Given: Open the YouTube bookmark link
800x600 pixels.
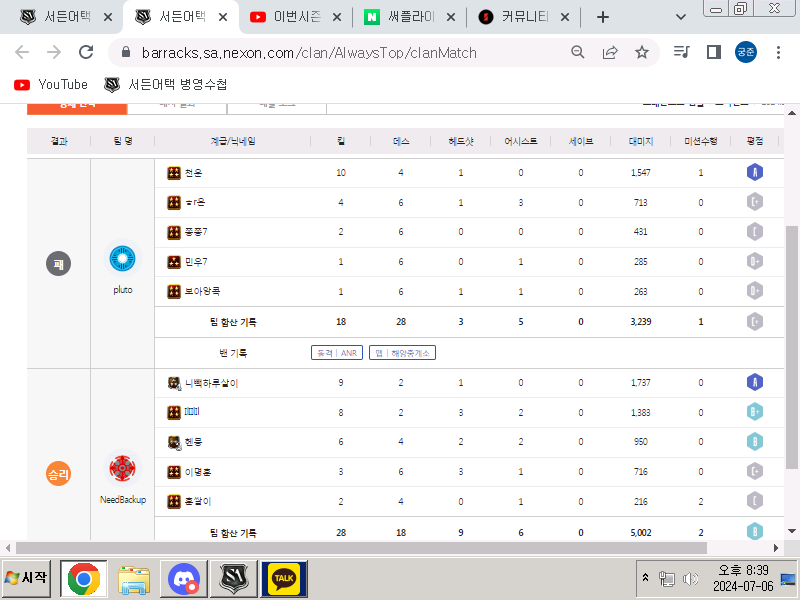Looking at the screenshot, I should tap(51, 85).
